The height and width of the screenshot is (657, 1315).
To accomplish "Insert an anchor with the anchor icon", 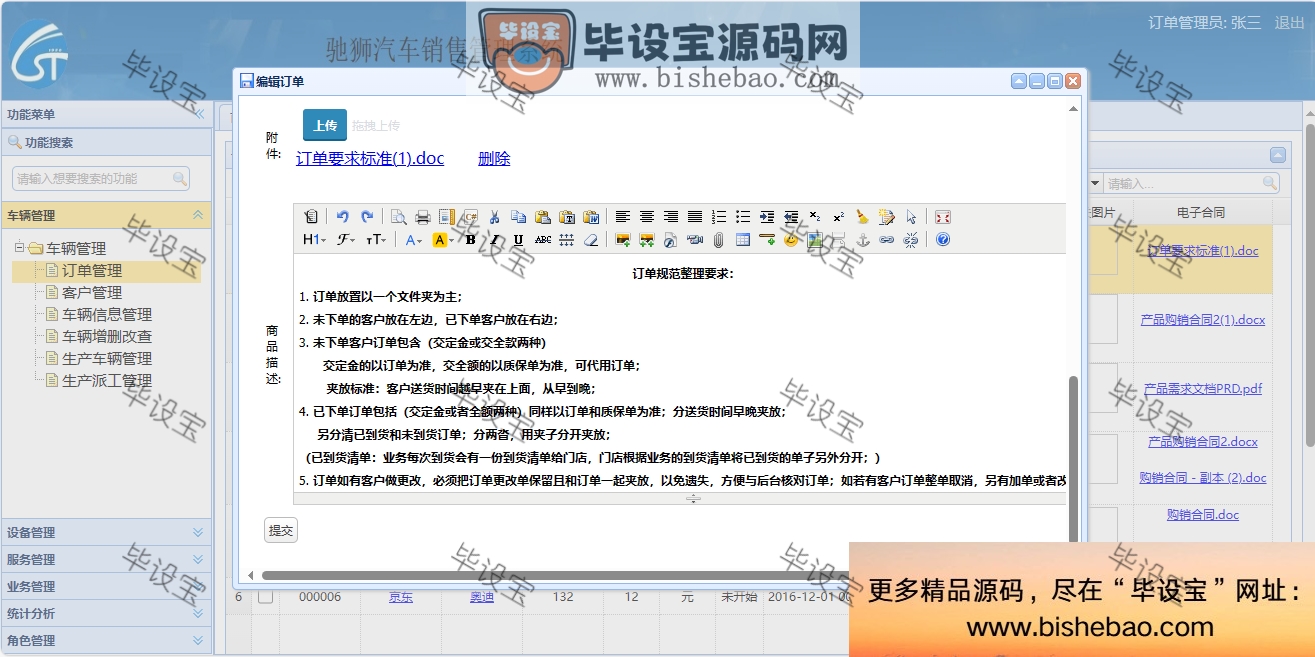I will click(863, 240).
